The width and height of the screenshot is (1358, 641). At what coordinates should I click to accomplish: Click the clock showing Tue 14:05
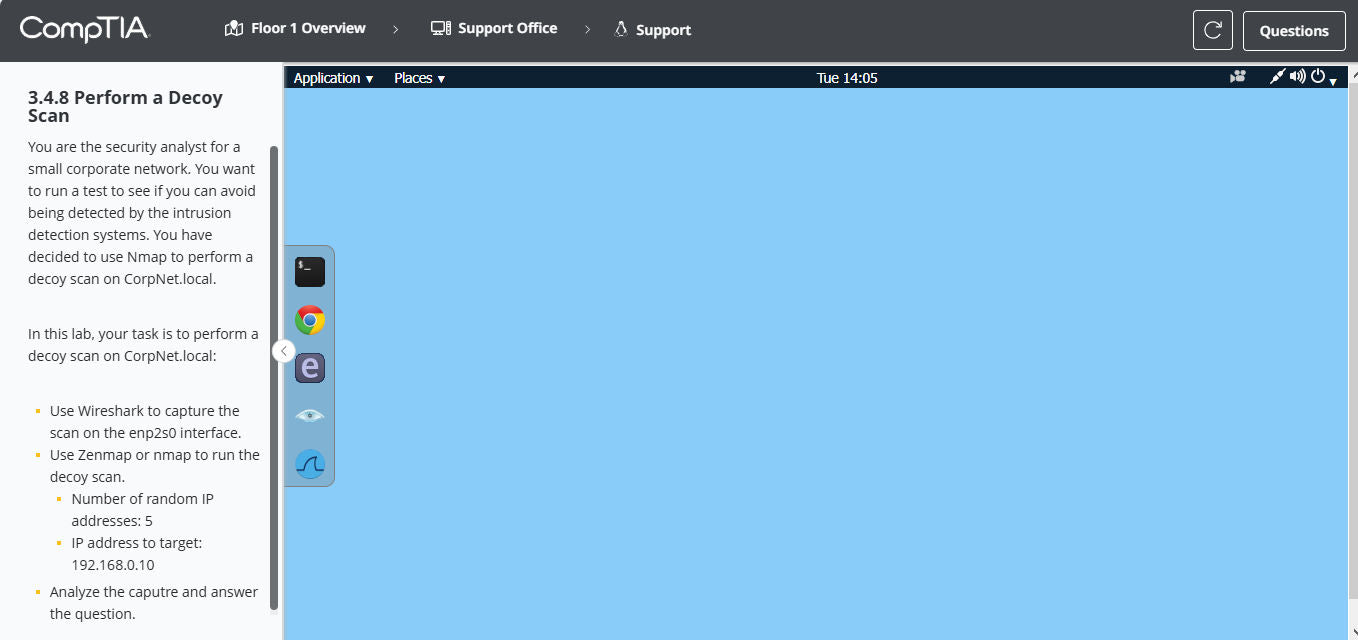click(847, 76)
